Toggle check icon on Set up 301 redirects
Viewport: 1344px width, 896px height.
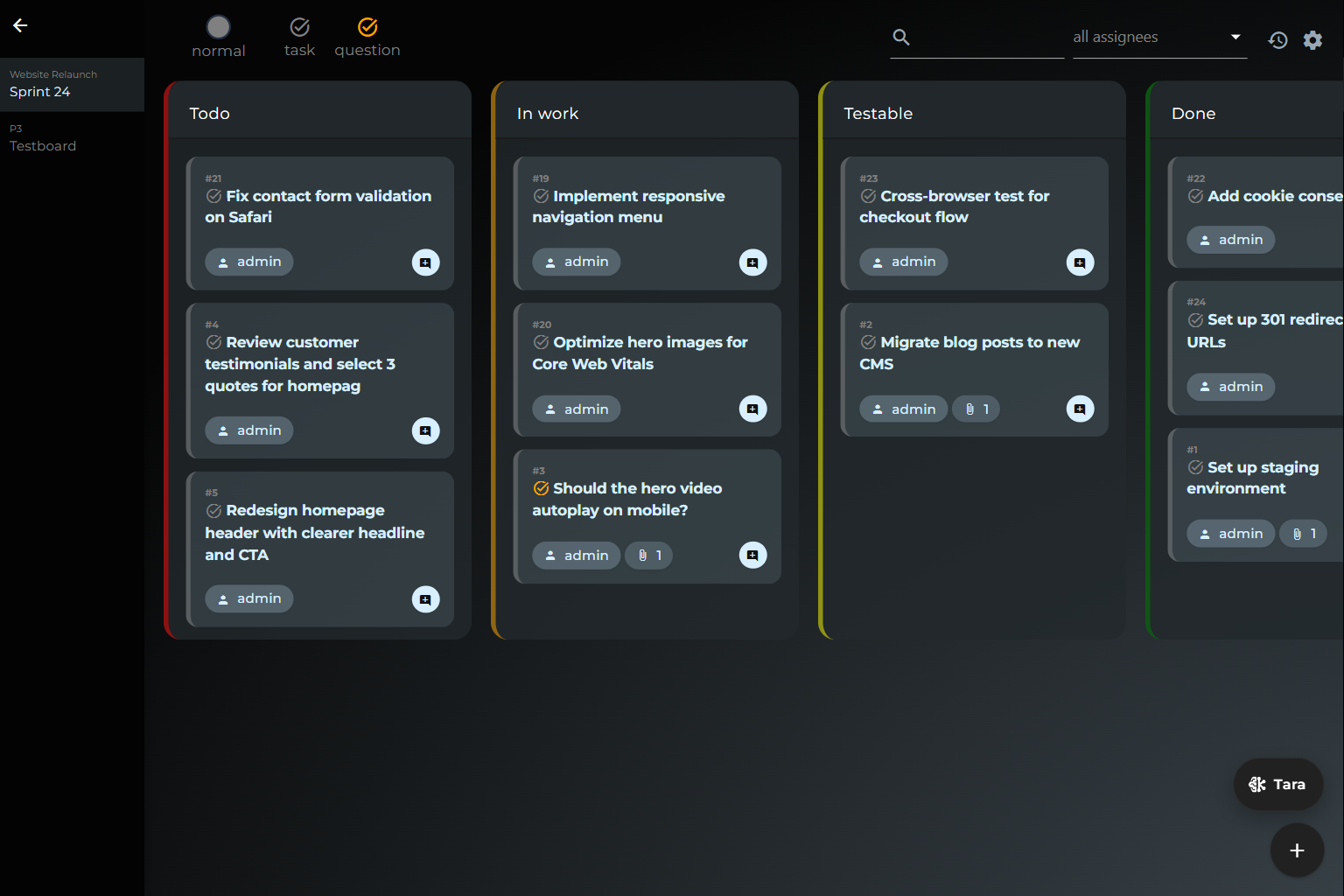pyautogui.click(x=1195, y=320)
